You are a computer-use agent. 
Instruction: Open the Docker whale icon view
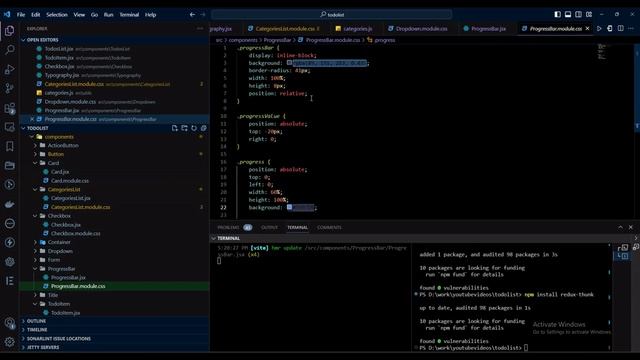click(10, 204)
